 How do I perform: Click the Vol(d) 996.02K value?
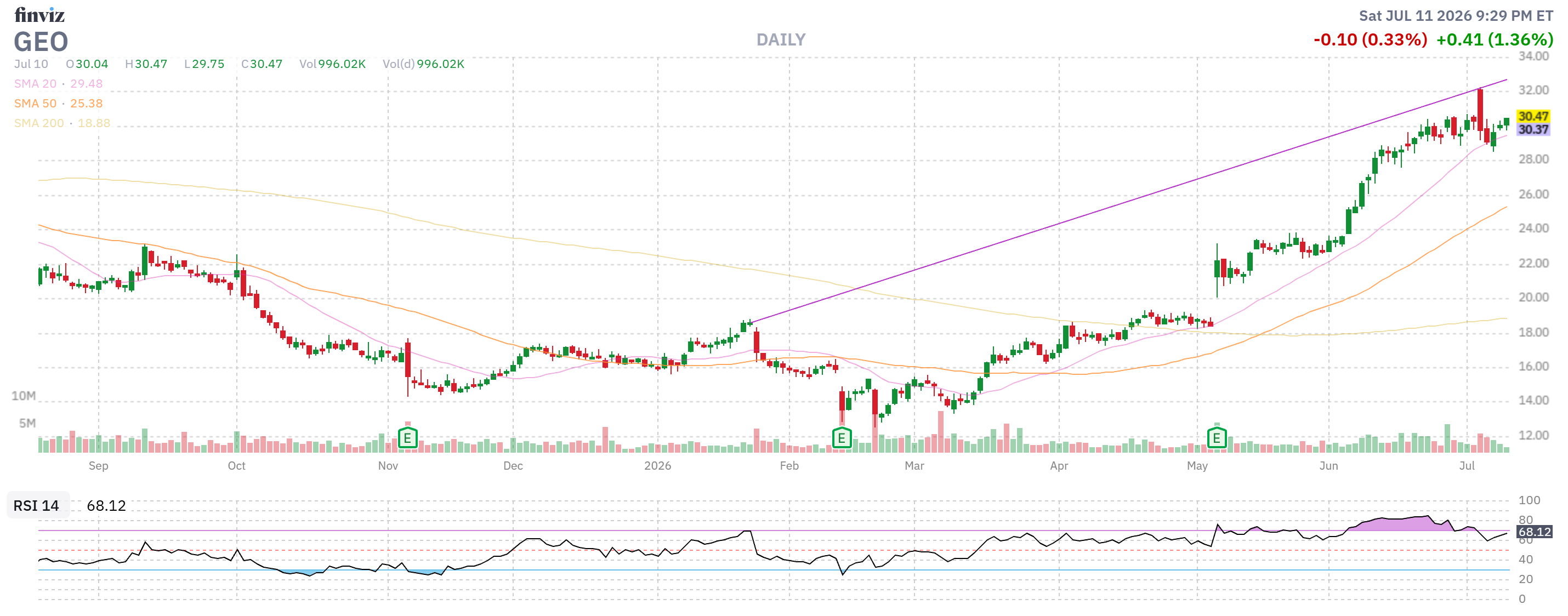[423, 64]
